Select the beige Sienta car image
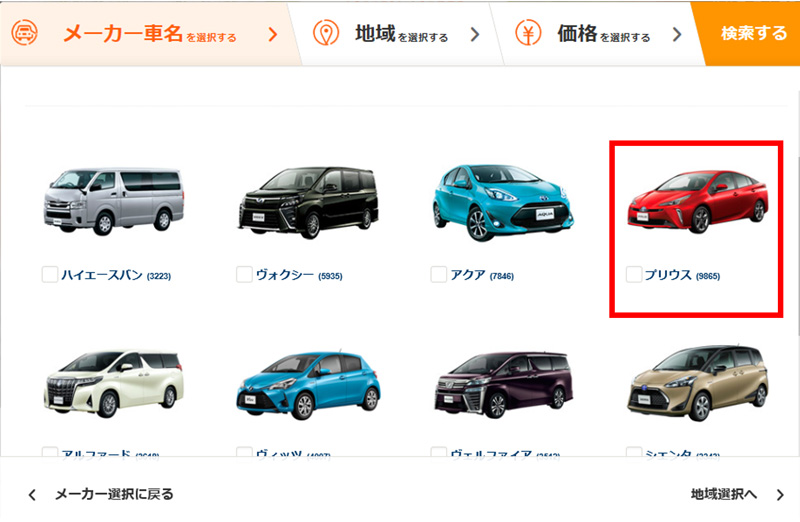 (x=697, y=384)
